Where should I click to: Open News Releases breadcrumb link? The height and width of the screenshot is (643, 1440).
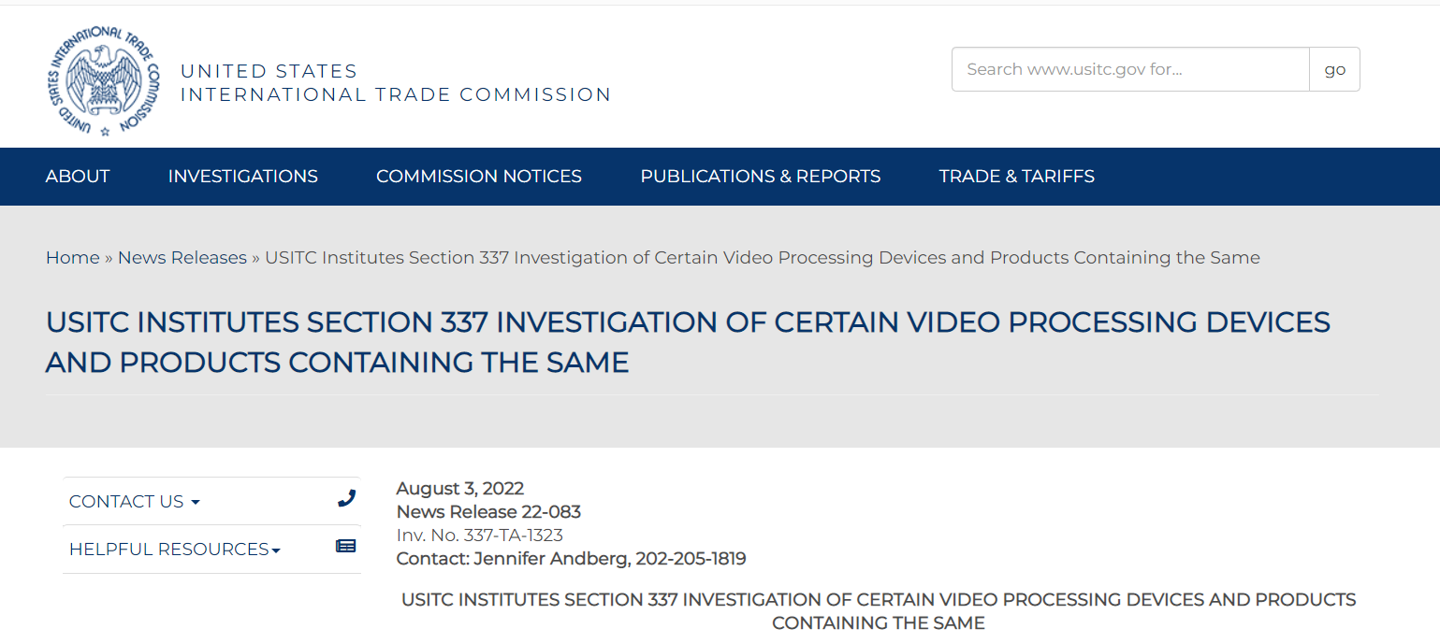point(182,258)
